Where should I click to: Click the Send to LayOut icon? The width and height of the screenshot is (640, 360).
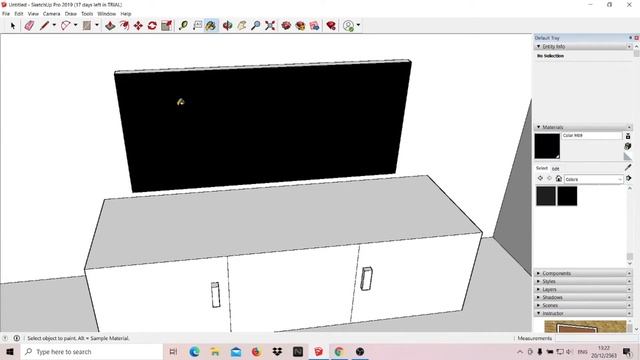click(x=314, y=26)
